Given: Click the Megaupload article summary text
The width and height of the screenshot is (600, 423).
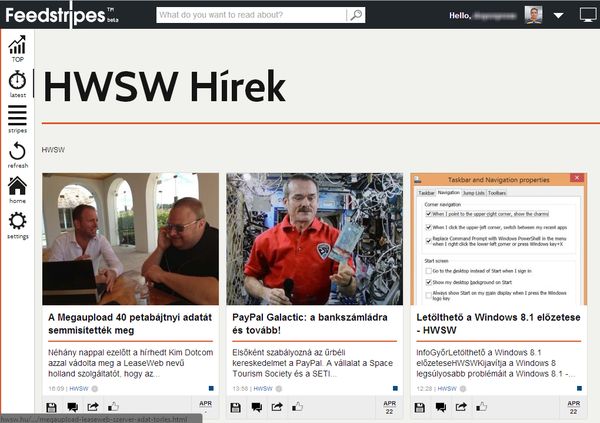Looking at the screenshot, I should pyautogui.click(x=130, y=363).
